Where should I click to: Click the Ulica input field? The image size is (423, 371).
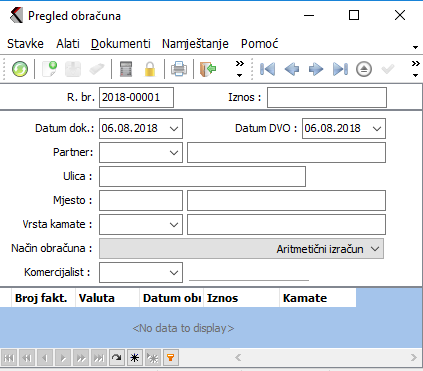202,176
